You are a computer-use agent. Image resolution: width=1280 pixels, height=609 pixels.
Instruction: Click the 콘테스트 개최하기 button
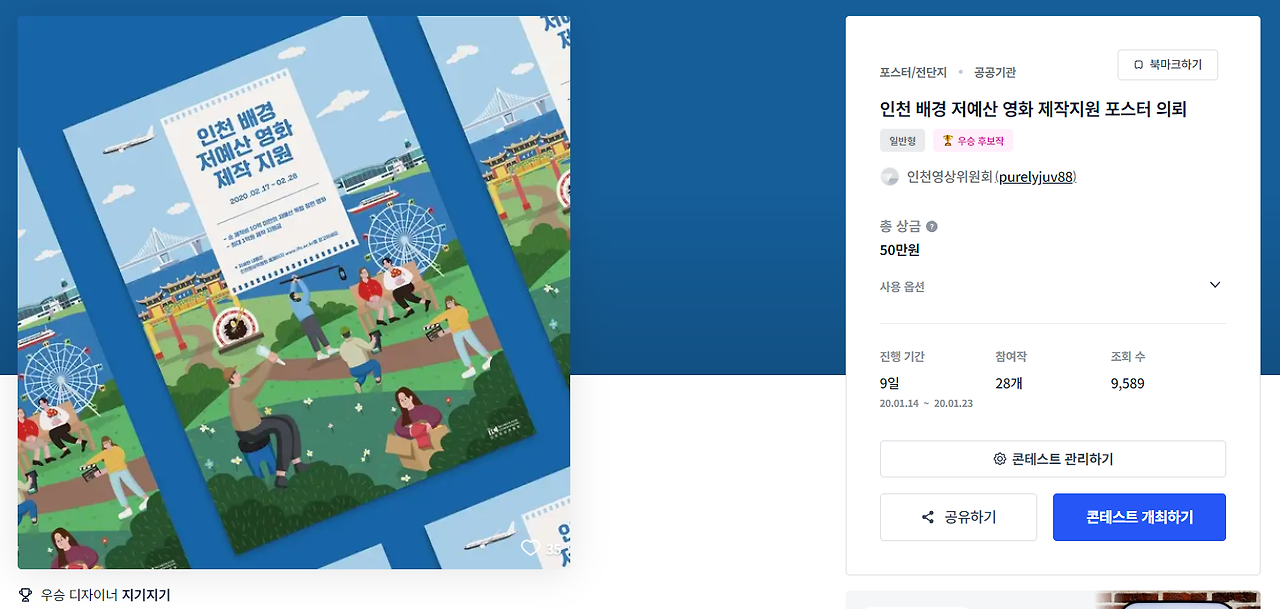[1139, 517]
